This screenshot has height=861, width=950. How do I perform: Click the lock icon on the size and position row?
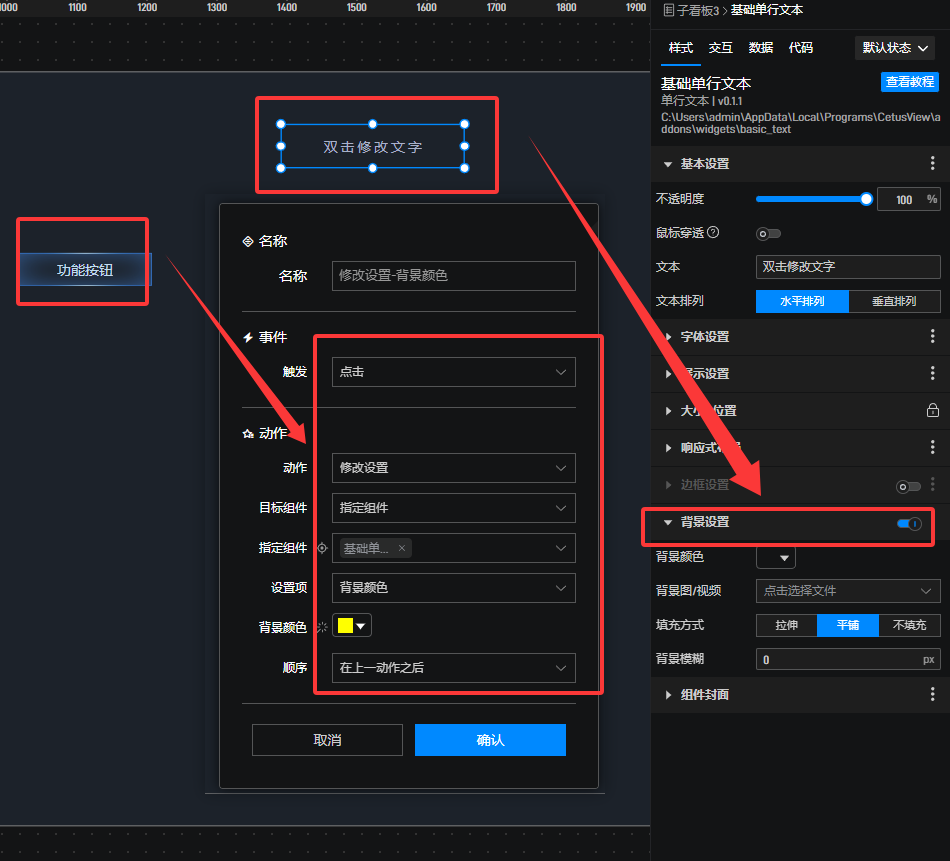coord(932,410)
